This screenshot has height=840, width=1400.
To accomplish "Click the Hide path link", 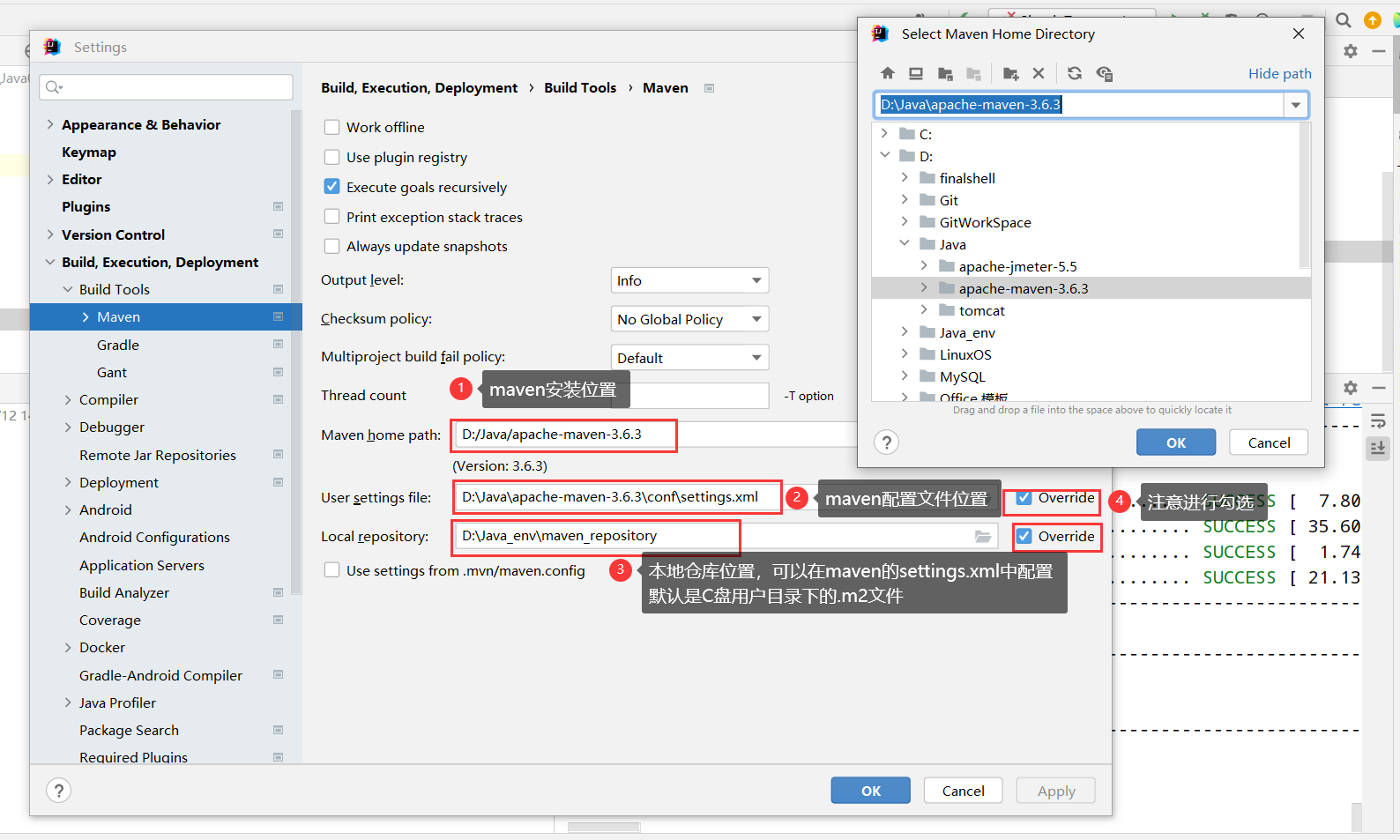I will point(1280,73).
